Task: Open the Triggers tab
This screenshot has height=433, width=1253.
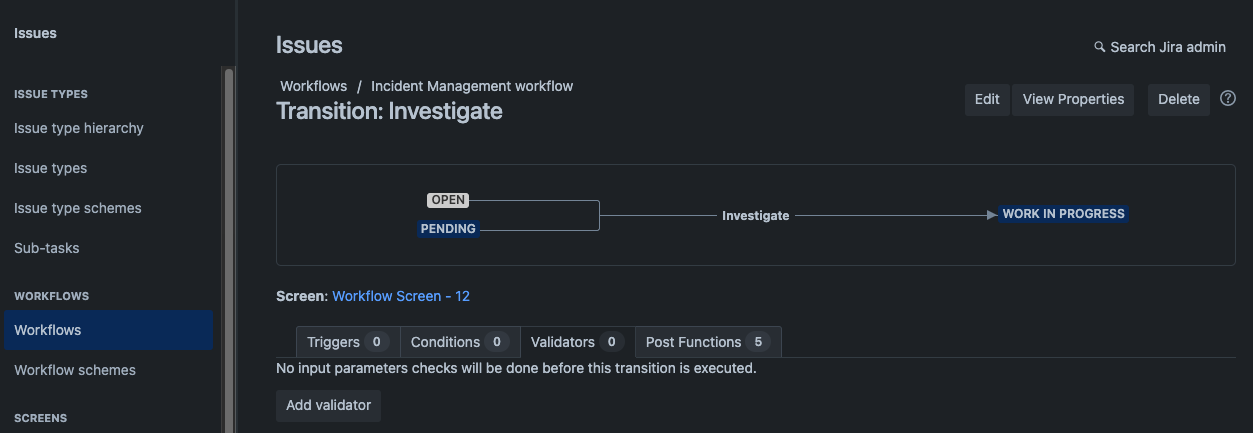Action: click(347, 342)
